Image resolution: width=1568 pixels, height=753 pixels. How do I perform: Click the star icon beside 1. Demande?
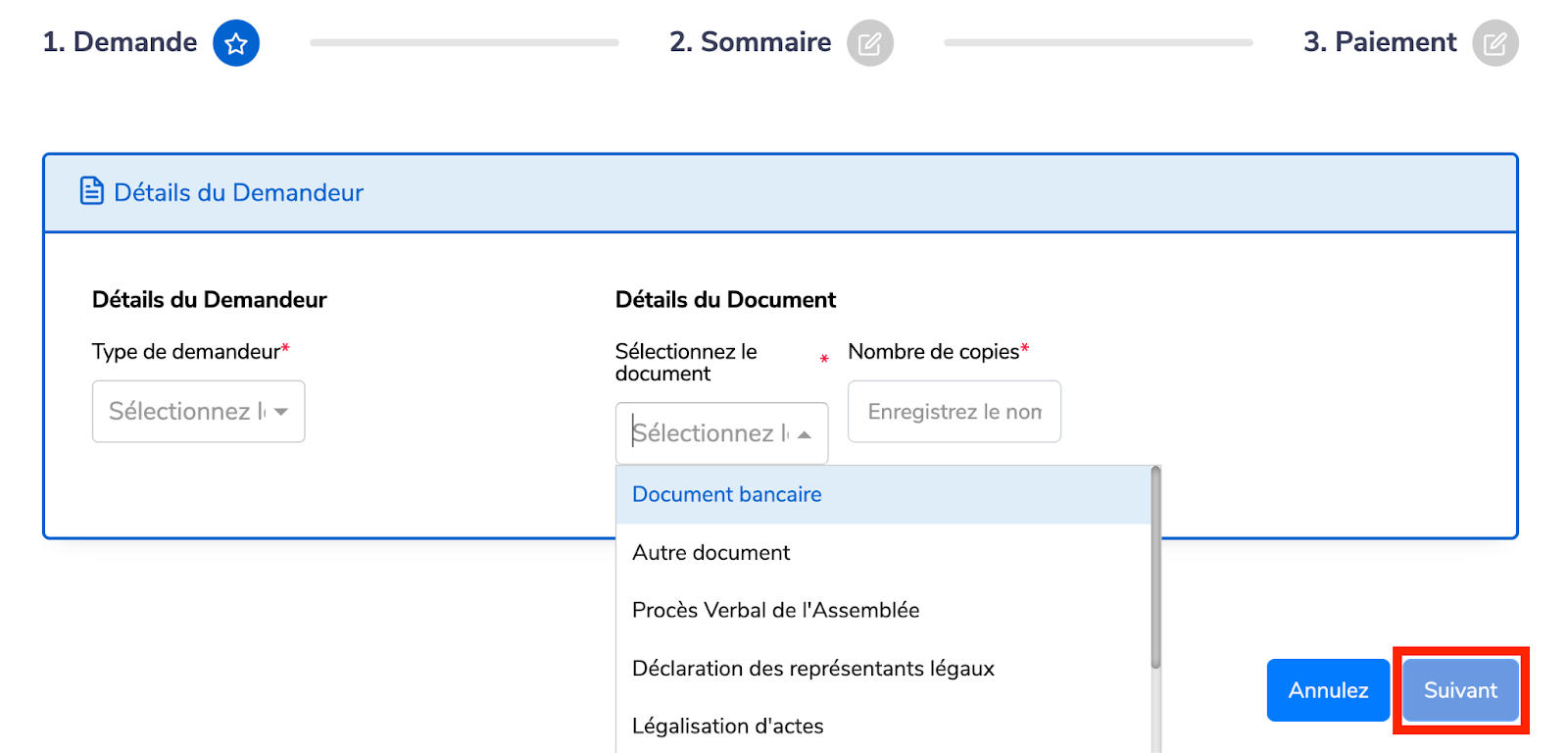click(x=236, y=43)
